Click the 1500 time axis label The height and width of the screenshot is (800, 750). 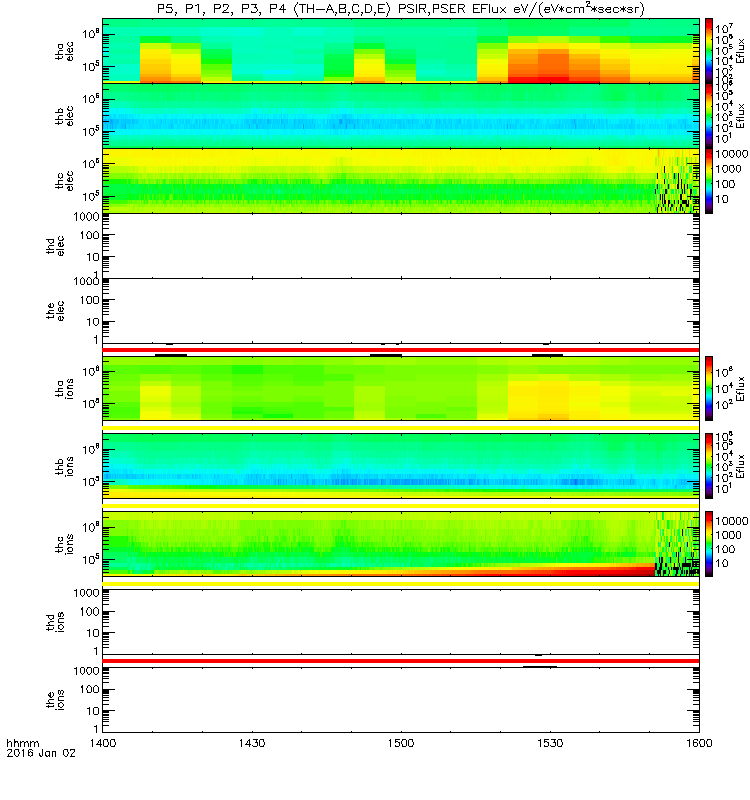[x=401, y=743]
